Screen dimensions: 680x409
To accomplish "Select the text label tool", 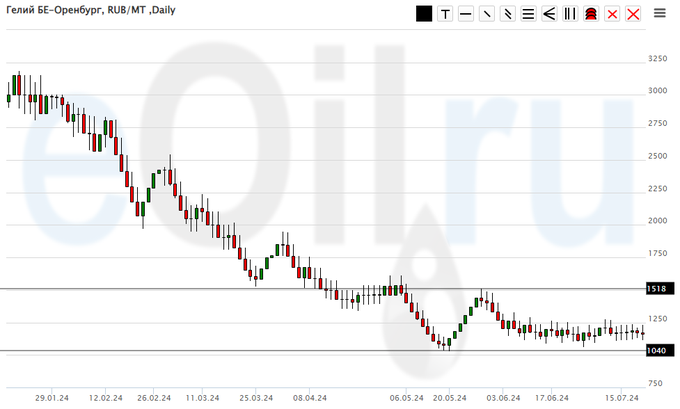I will pyautogui.click(x=445, y=13).
